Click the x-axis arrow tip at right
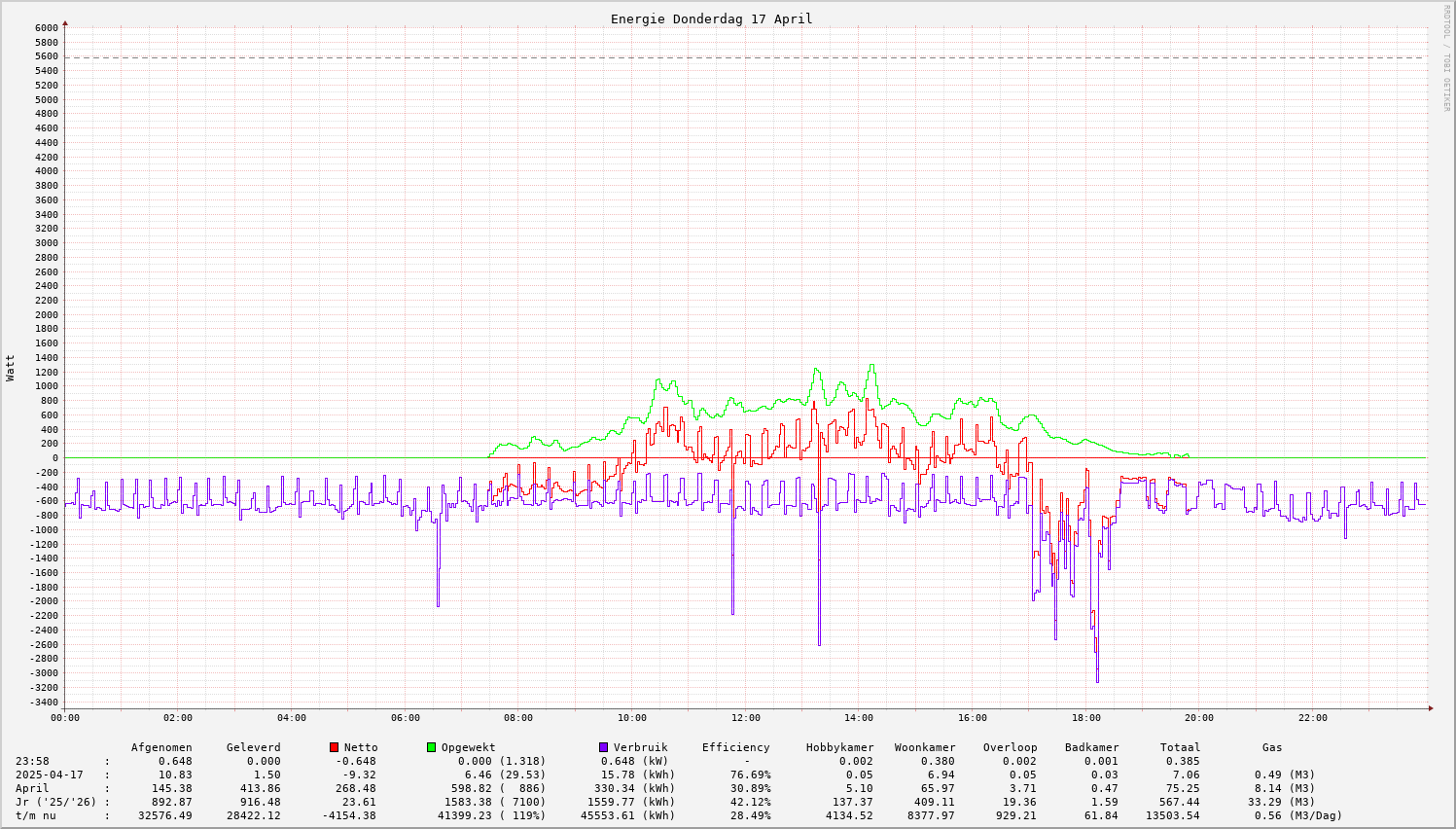1456x829 pixels. 1430,708
